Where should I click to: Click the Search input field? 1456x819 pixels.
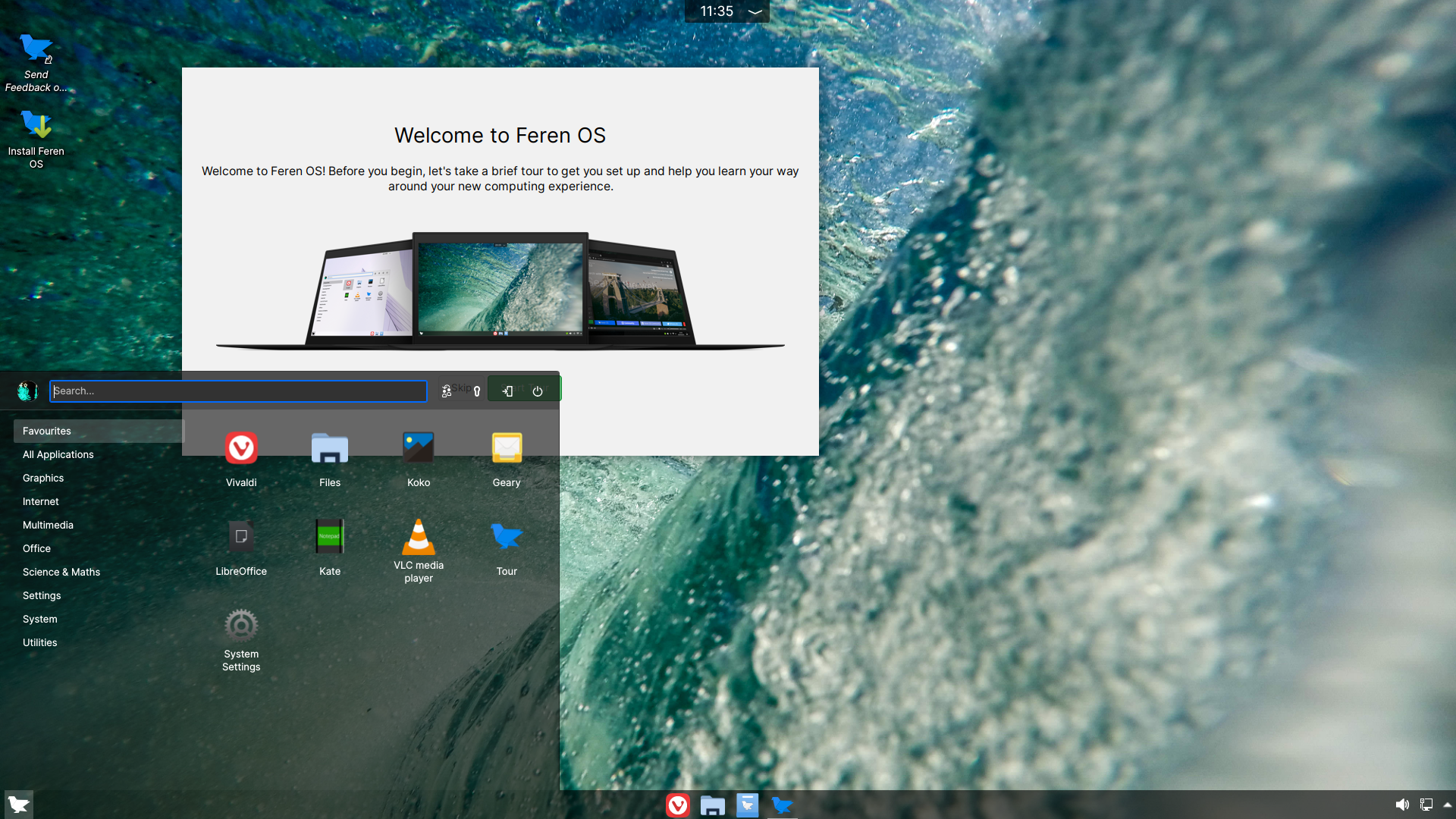tap(238, 391)
